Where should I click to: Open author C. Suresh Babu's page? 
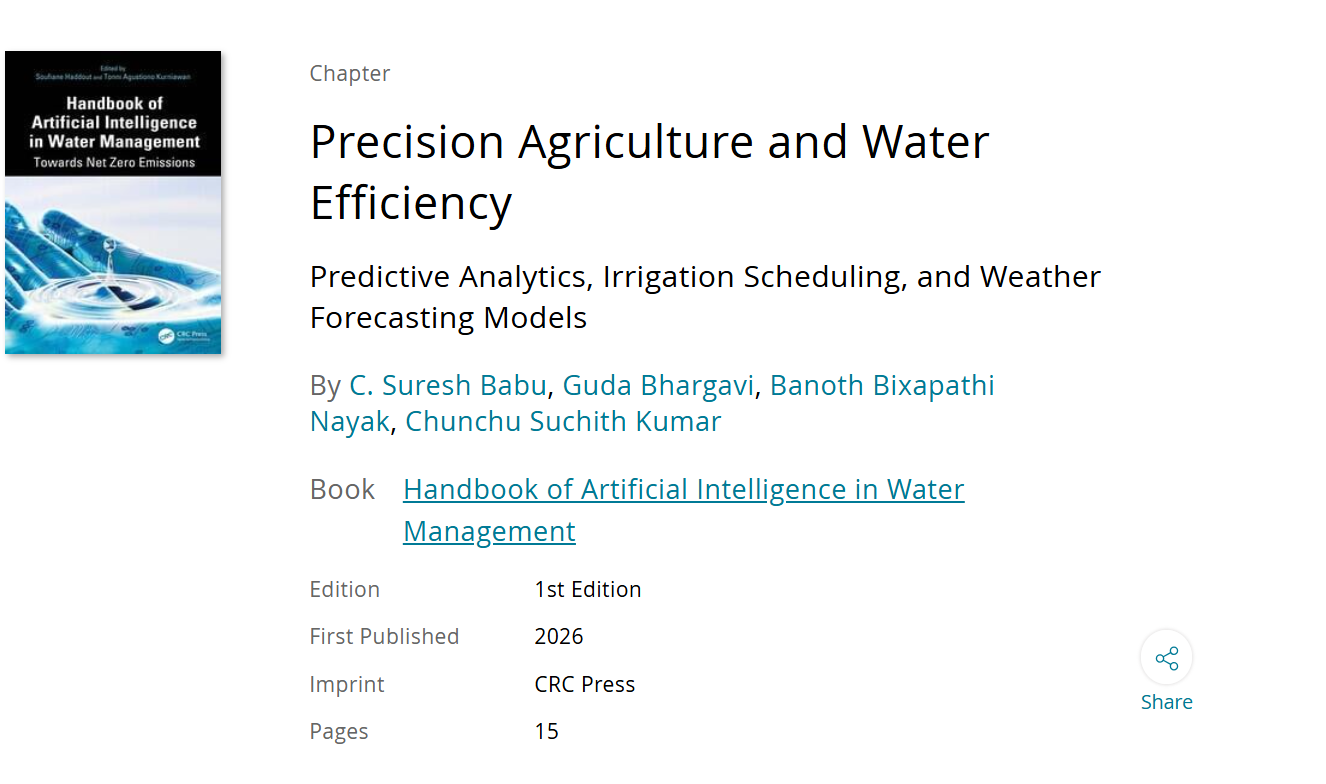pos(448,385)
